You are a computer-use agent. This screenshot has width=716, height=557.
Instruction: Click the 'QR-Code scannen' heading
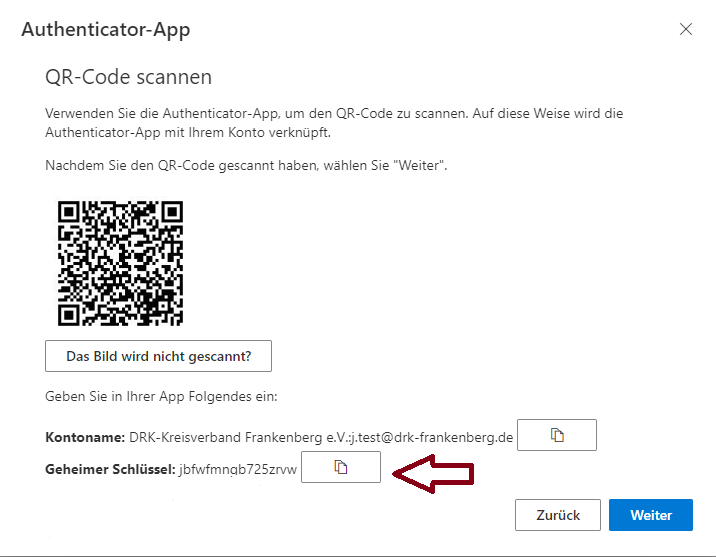(x=128, y=77)
